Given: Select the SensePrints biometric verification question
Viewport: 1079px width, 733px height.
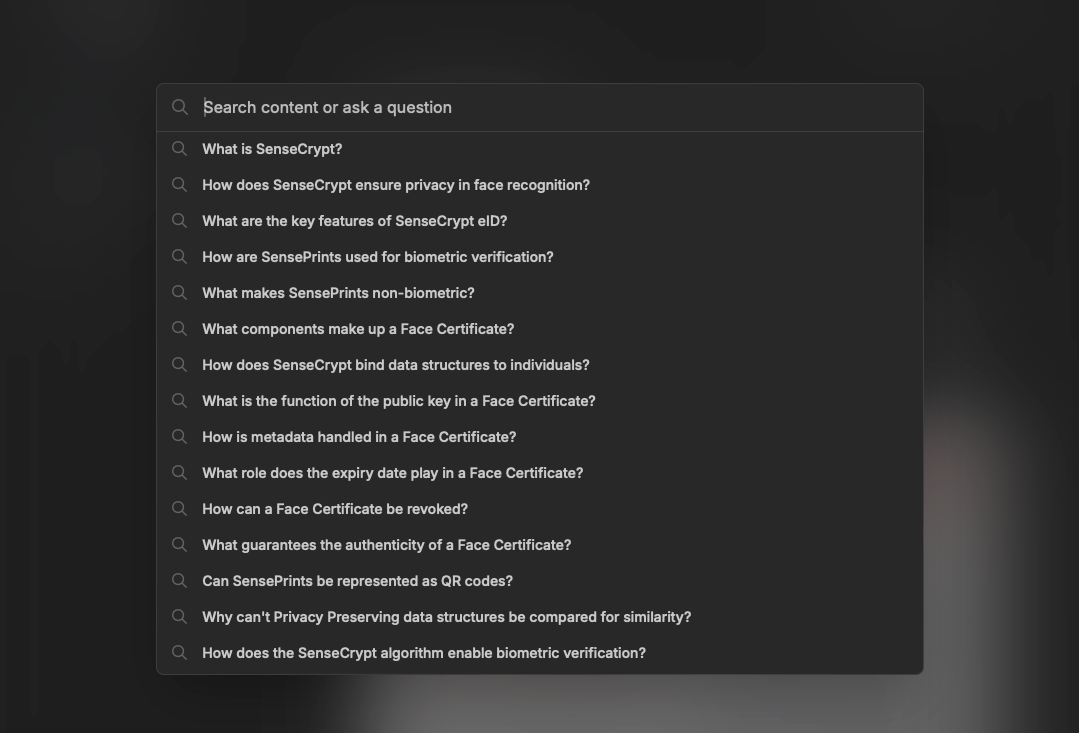Looking at the screenshot, I should 378,257.
